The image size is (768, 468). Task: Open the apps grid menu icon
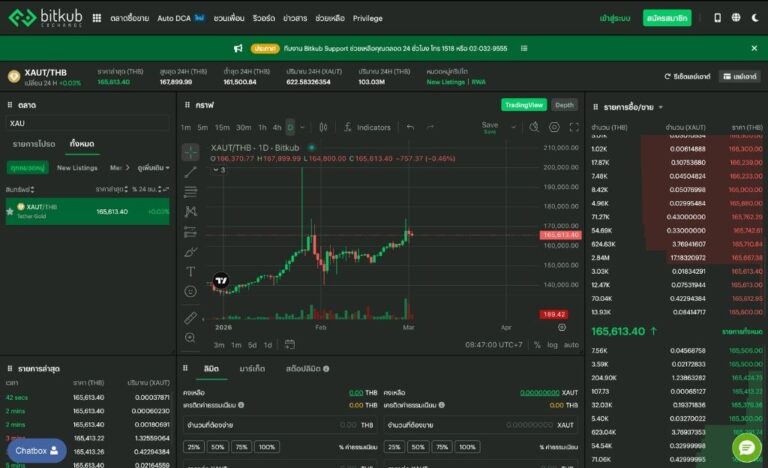[x=97, y=18]
